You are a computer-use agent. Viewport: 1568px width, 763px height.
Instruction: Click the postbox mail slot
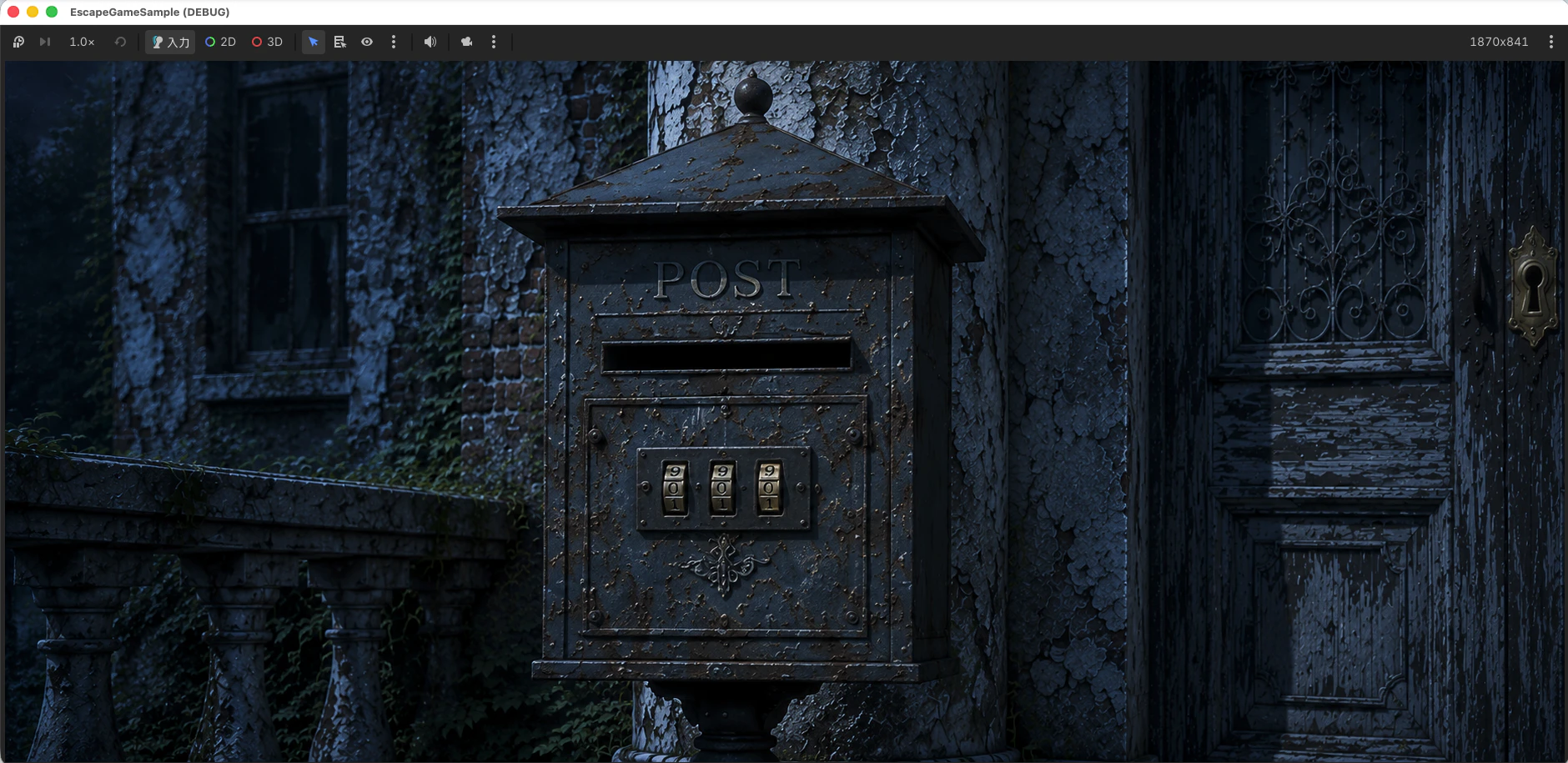(726, 354)
